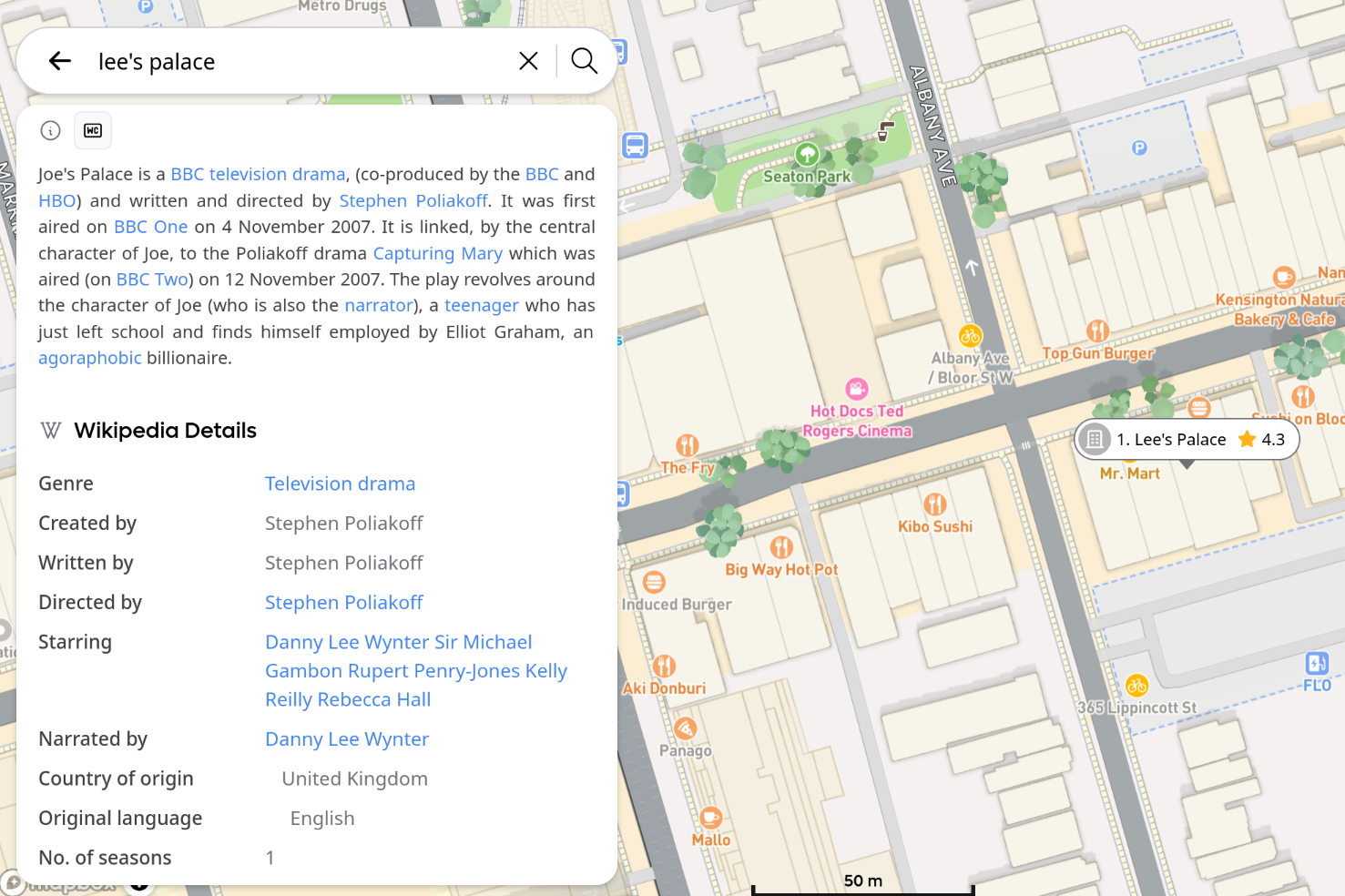Viewport: 1345px width, 896px height.
Task: Open the teenager link
Action: click(481, 305)
